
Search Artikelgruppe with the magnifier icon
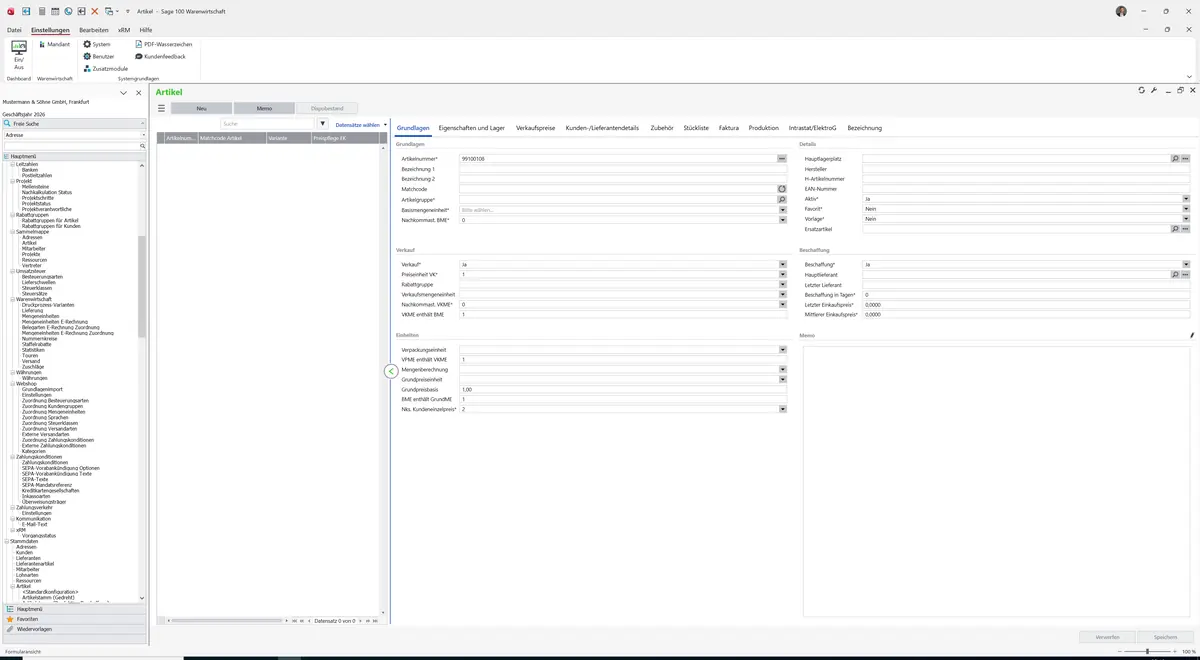pyautogui.click(x=783, y=199)
